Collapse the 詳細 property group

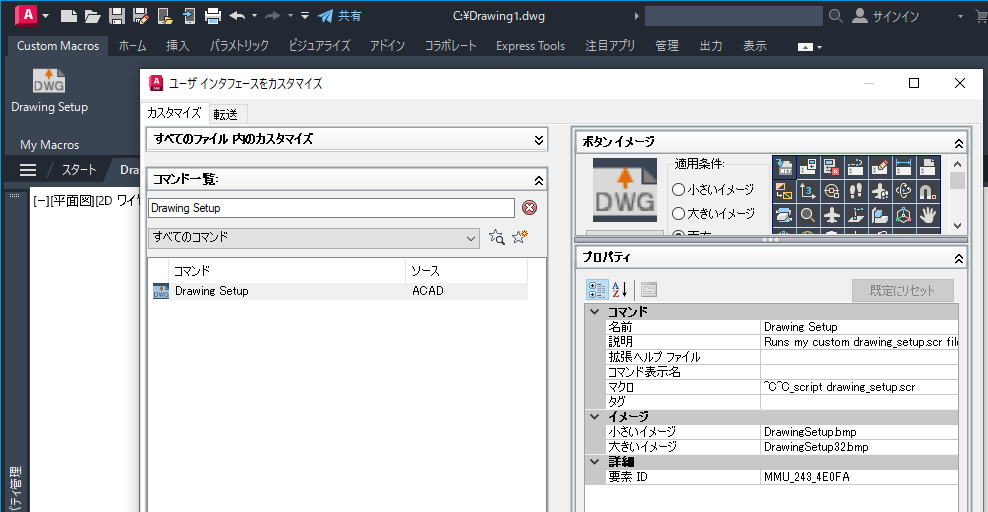click(594, 462)
